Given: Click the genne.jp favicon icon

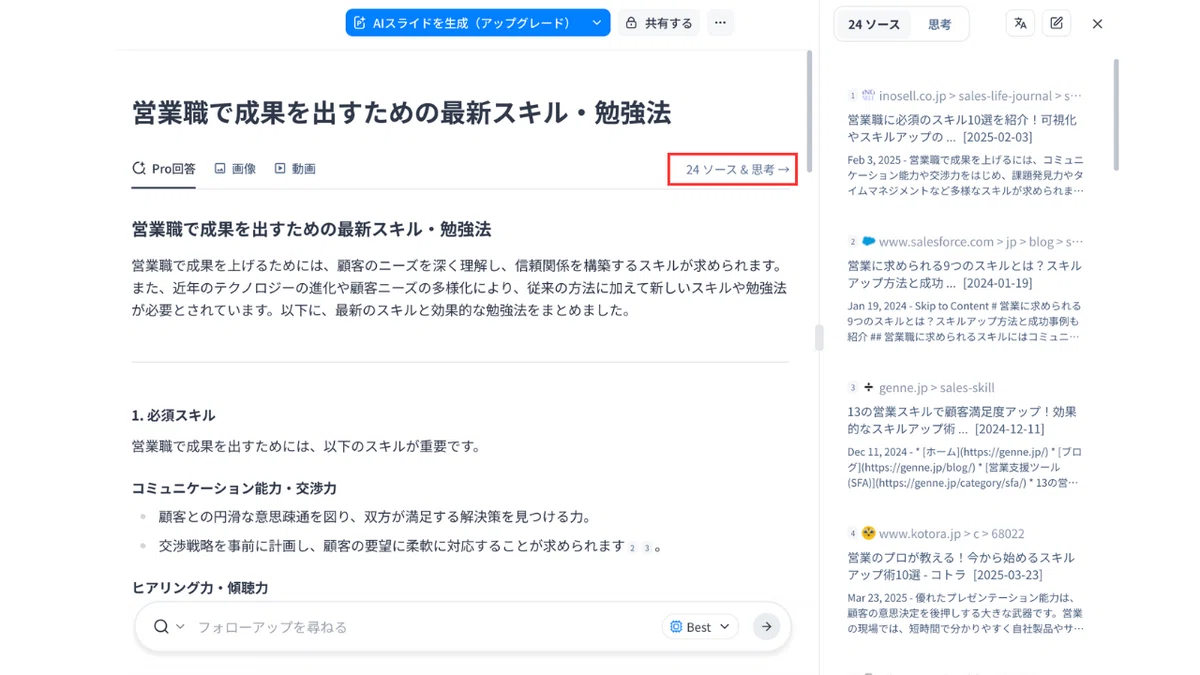Looking at the screenshot, I should point(868,387).
